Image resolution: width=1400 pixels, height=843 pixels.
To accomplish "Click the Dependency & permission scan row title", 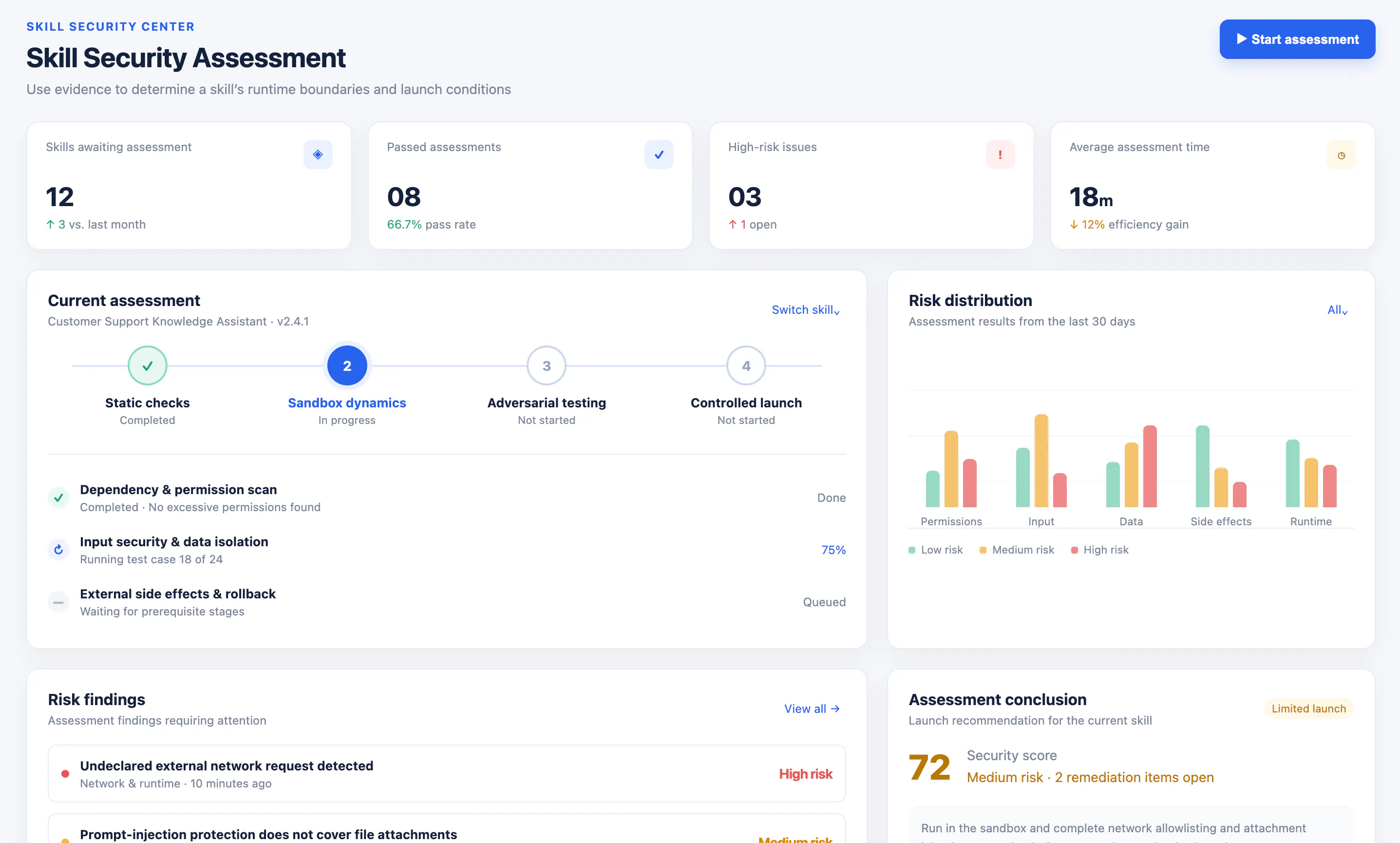I will [178, 490].
